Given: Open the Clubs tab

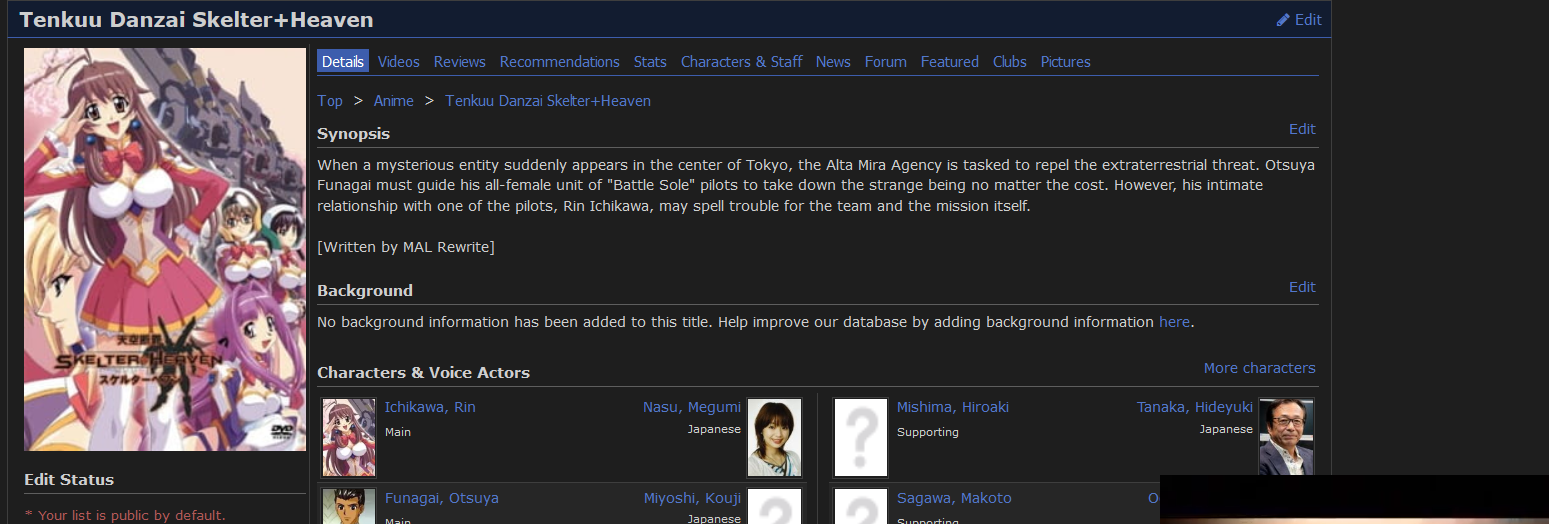Looking at the screenshot, I should click(1010, 62).
